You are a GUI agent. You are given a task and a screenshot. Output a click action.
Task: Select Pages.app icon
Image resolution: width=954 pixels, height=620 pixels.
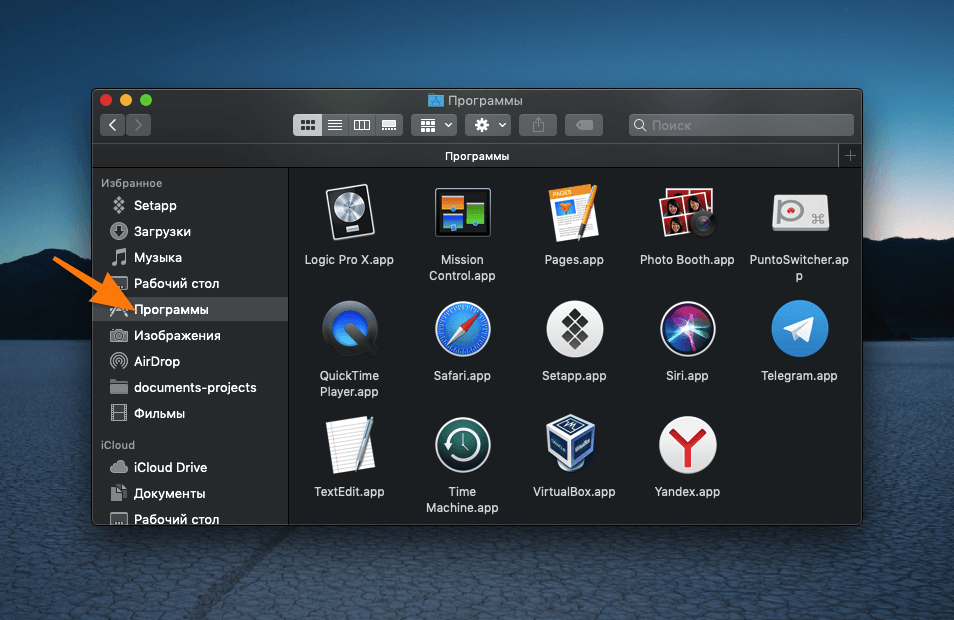point(574,212)
